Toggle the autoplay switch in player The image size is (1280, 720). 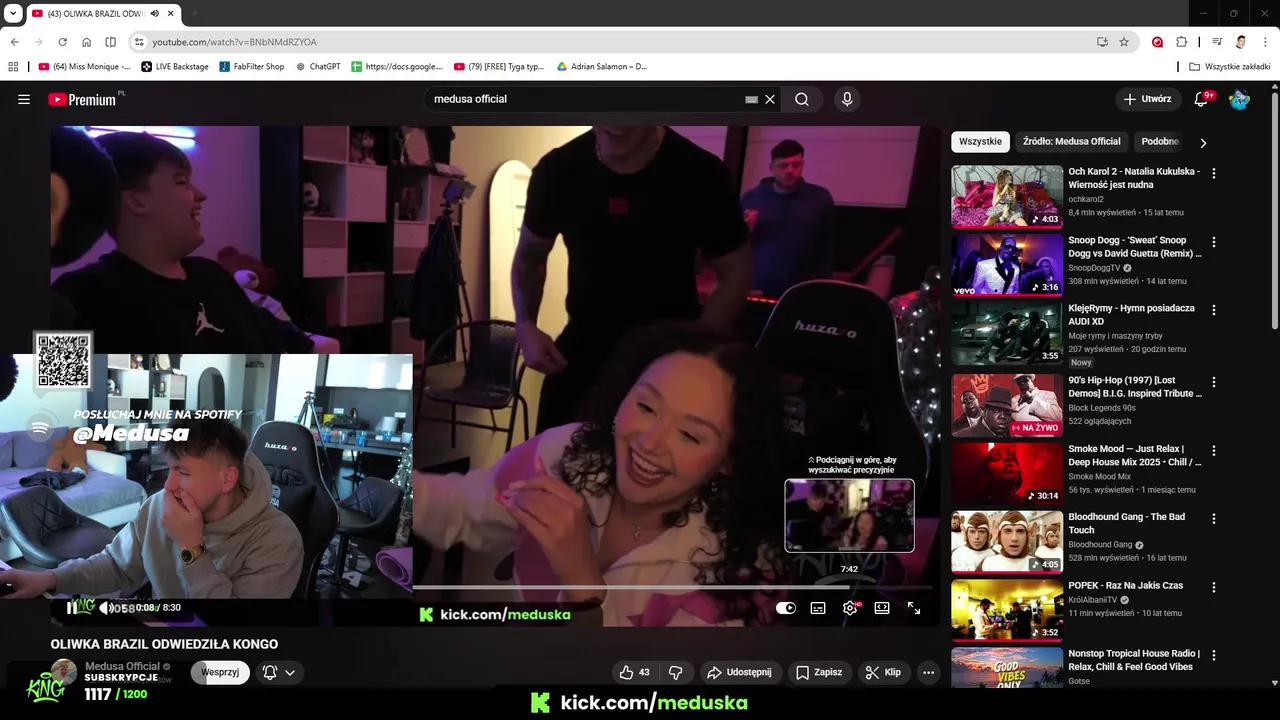point(786,607)
